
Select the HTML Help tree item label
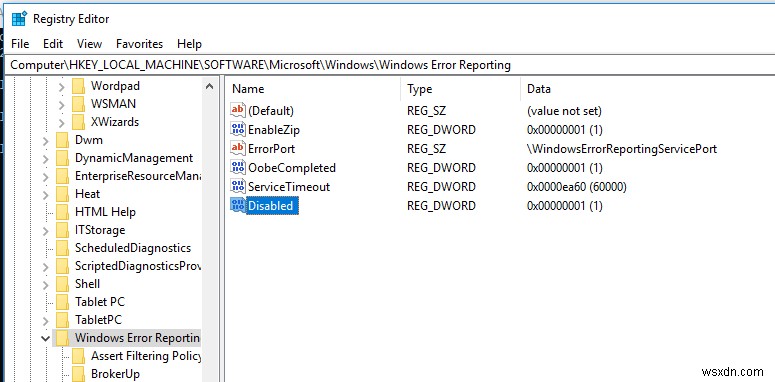(x=105, y=212)
